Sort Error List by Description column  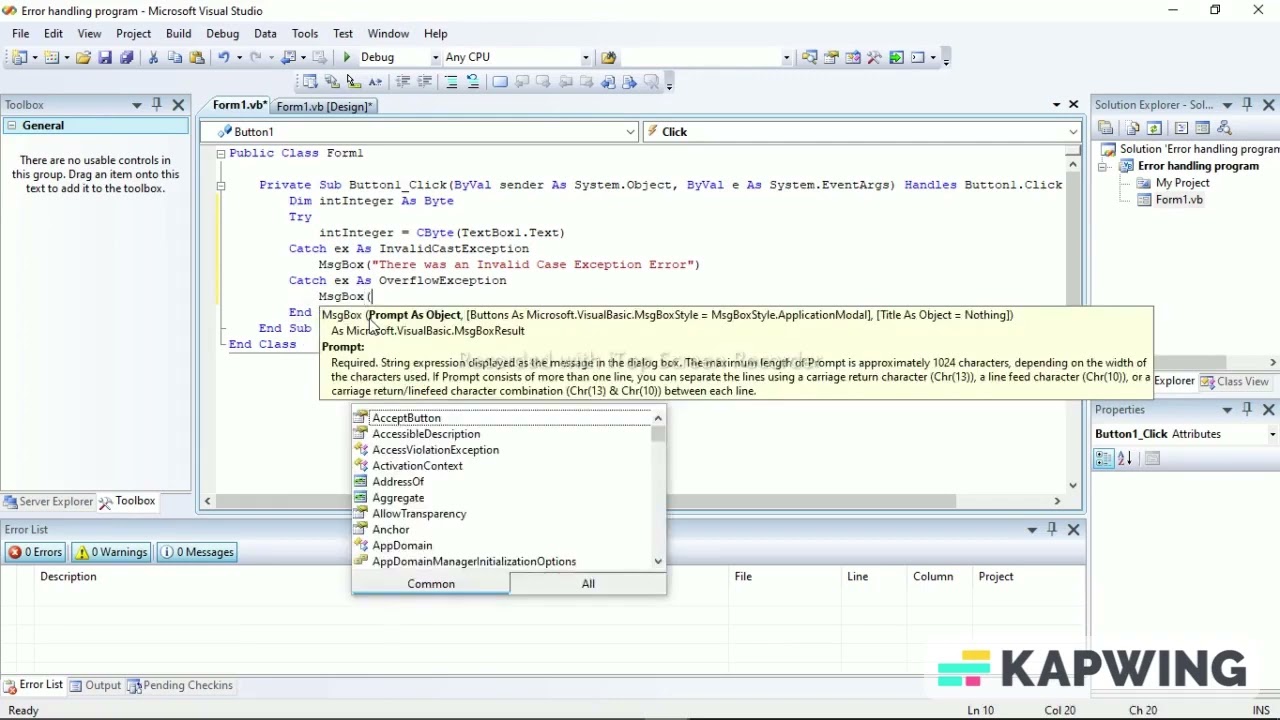click(68, 577)
